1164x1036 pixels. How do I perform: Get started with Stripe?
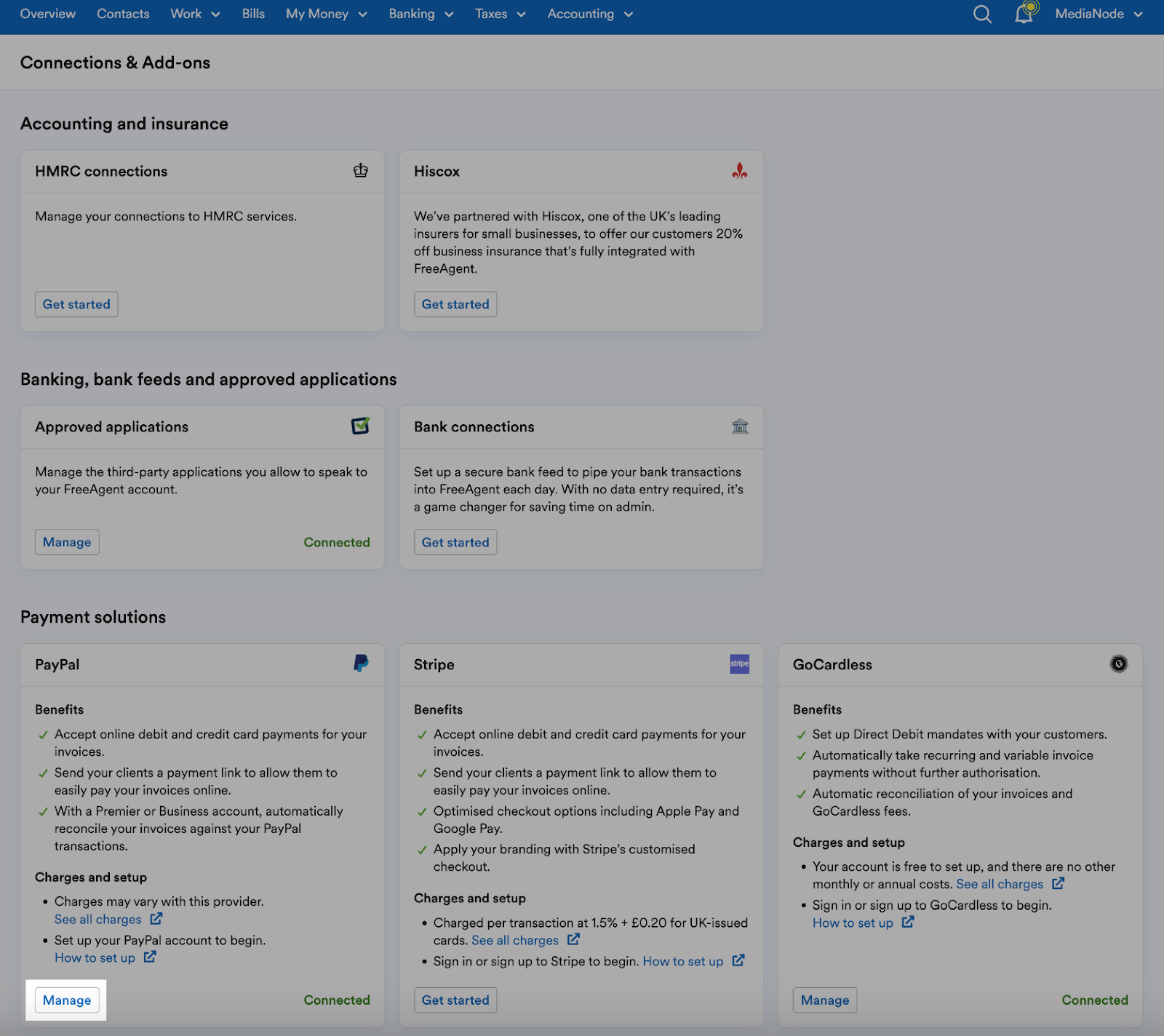click(x=455, y=1000)
